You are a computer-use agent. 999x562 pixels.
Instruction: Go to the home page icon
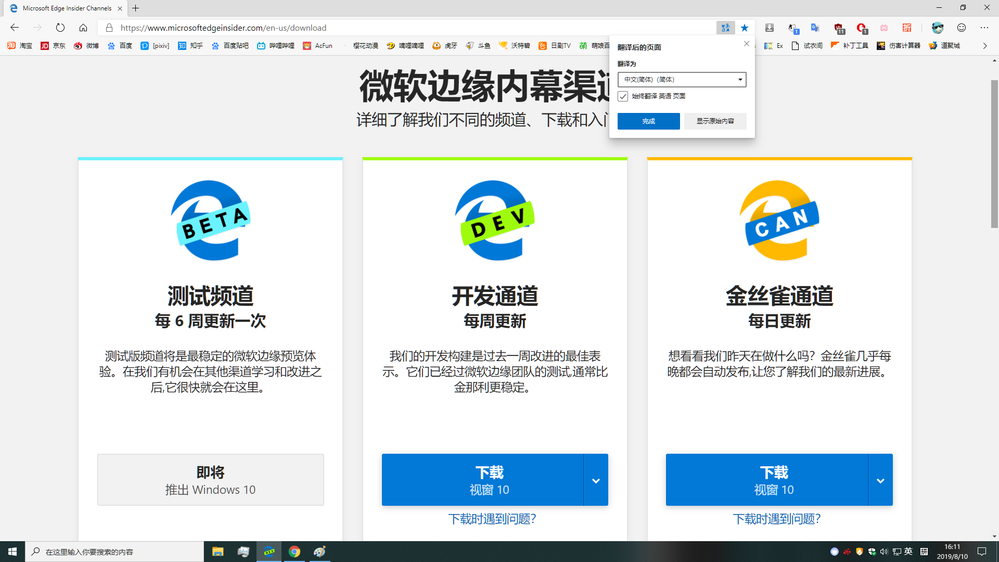tap(83, 28)
